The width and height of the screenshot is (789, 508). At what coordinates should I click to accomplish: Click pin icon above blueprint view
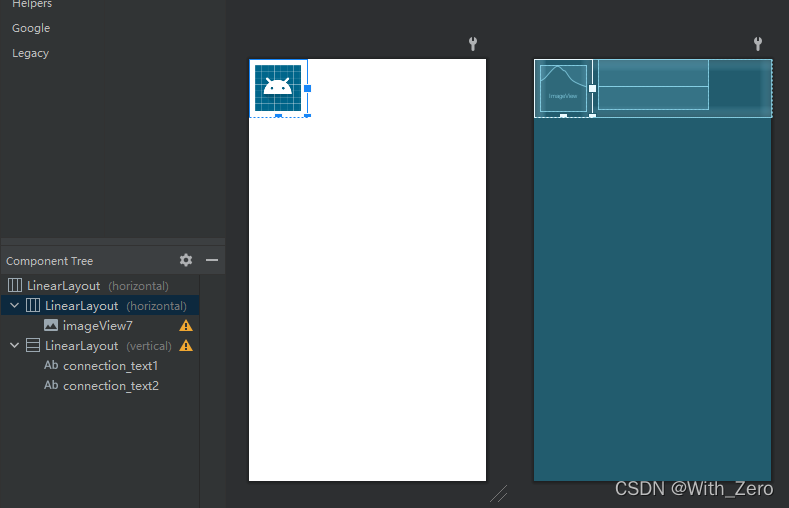pyautogui.click(x=758, y=44)
